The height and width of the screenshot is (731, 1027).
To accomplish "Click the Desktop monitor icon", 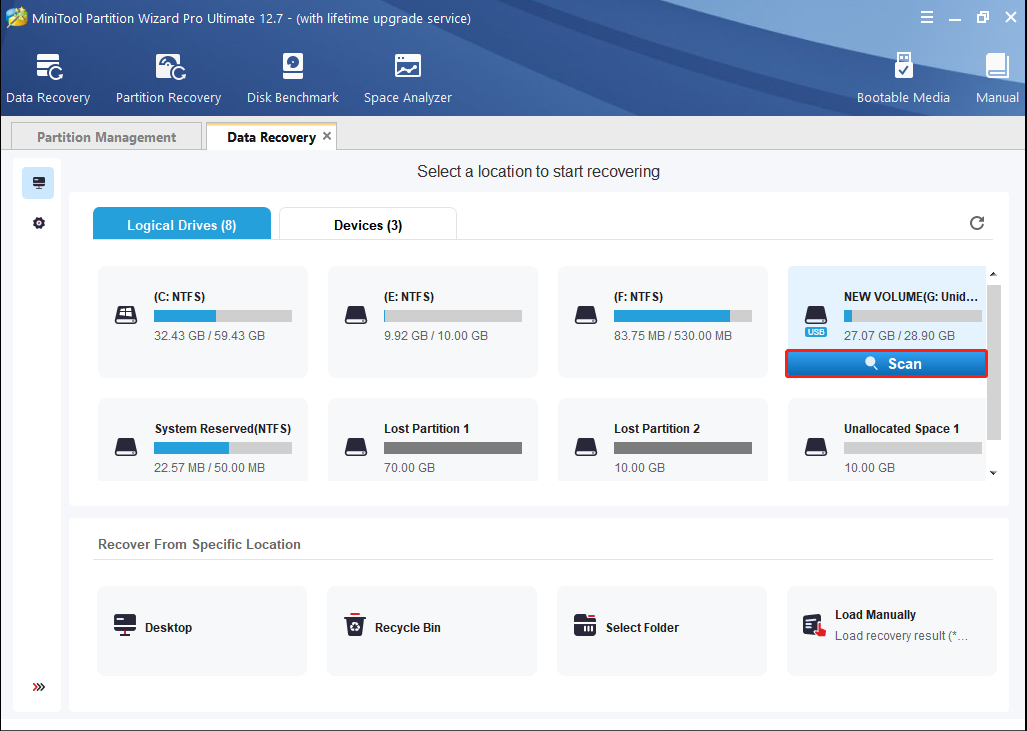I will tap(124, 625).
